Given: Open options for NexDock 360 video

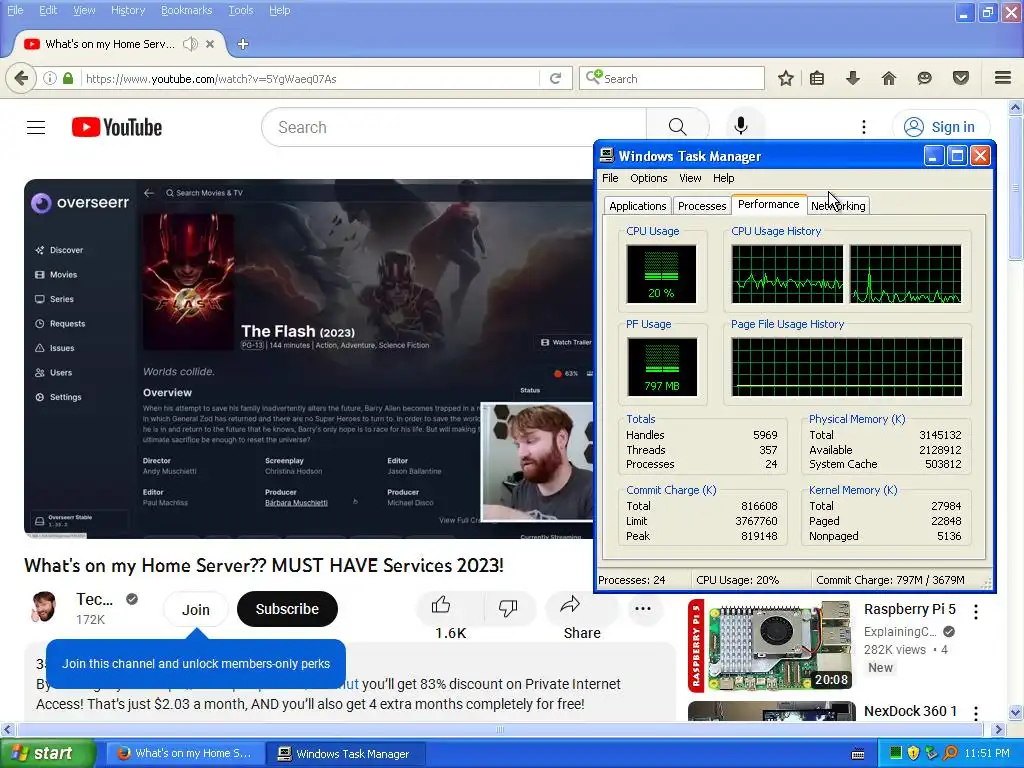Looking at the screenshot, I should (976, 712).
